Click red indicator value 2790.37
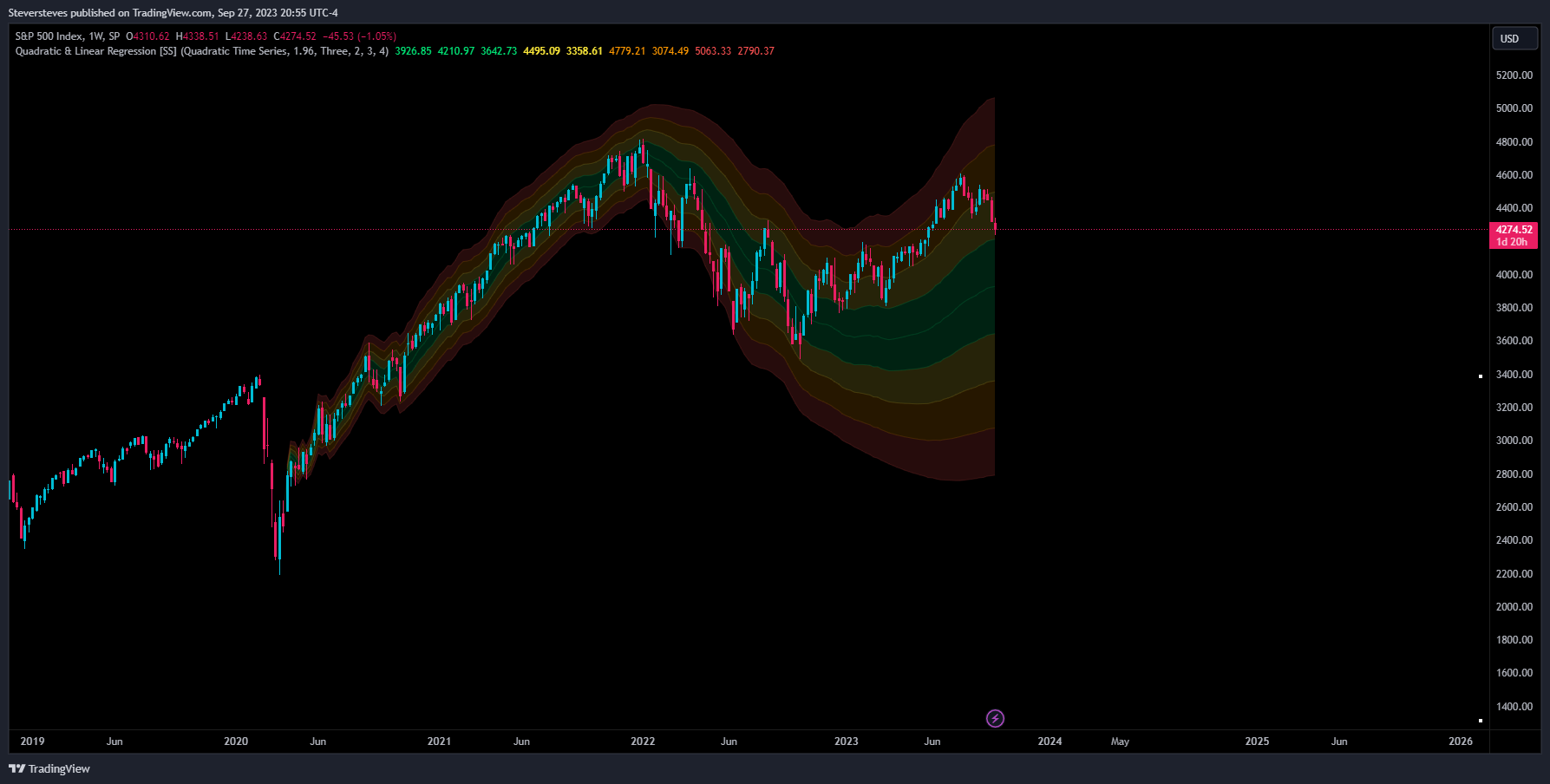1550x784 pixels. tap(756, 51)
